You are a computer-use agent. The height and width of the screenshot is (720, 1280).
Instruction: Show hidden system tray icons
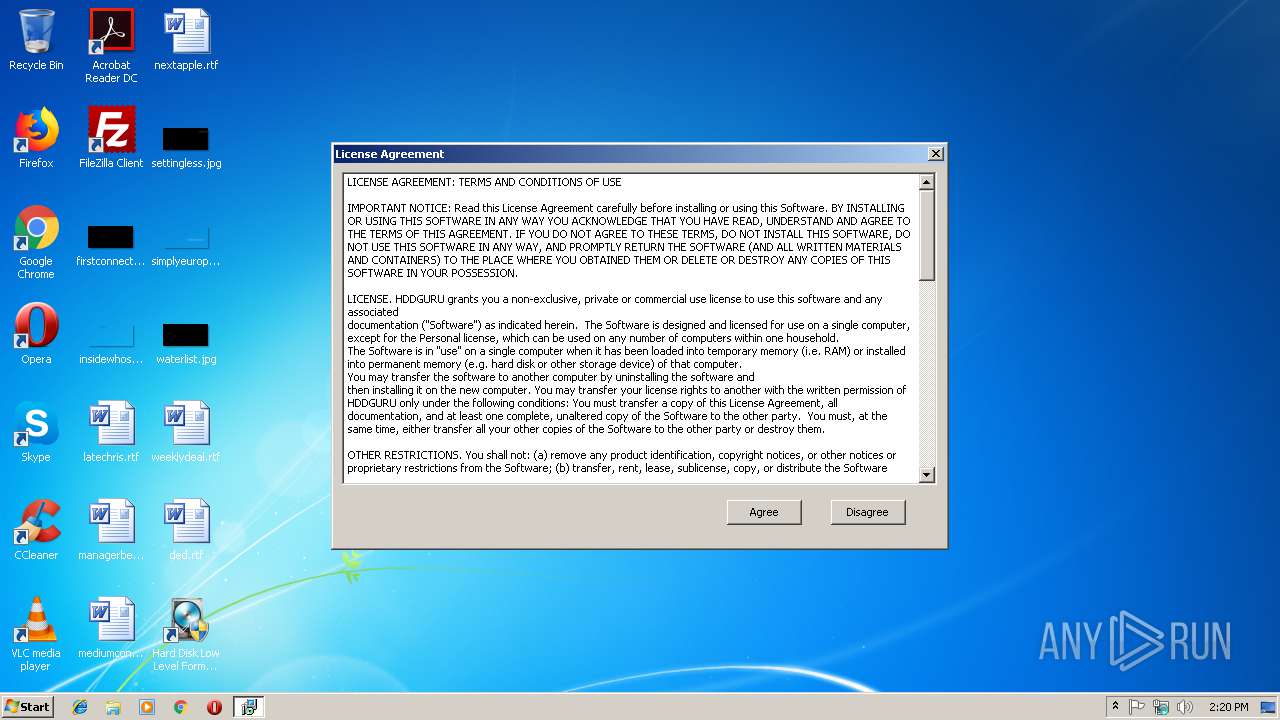tap(1115, 707)
